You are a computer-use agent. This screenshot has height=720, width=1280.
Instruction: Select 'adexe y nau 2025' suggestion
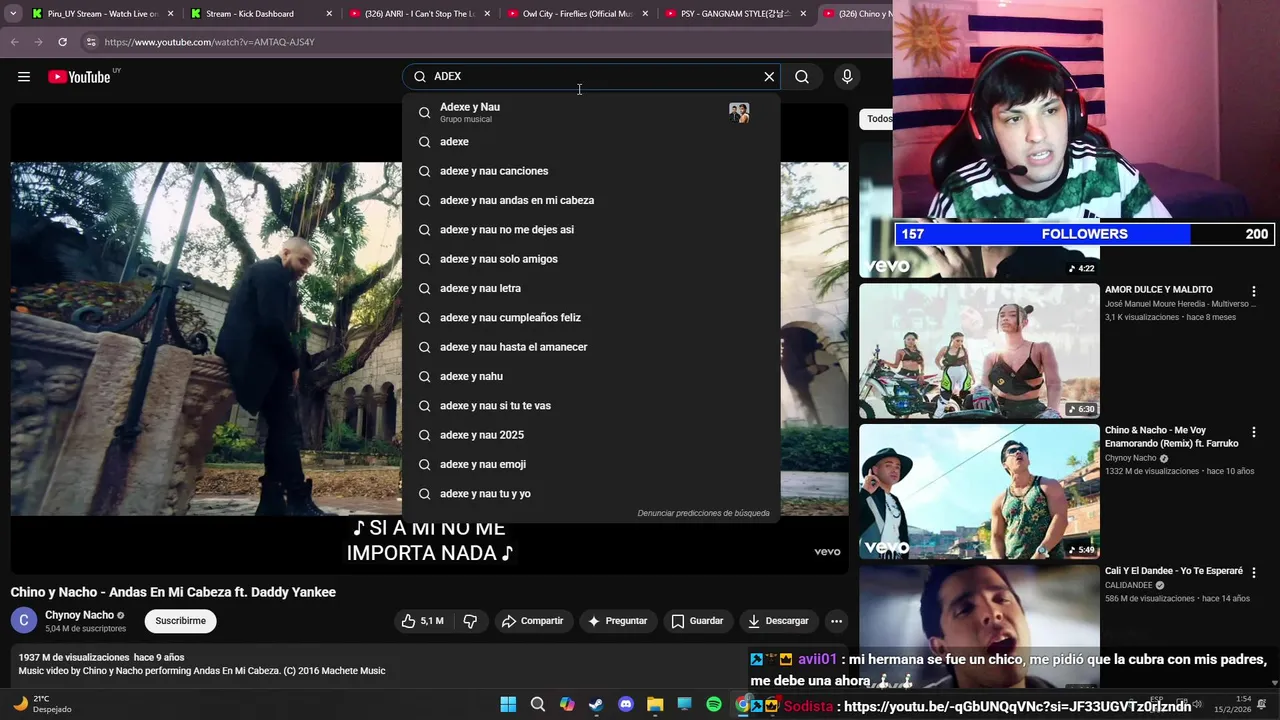click(591, 435)
